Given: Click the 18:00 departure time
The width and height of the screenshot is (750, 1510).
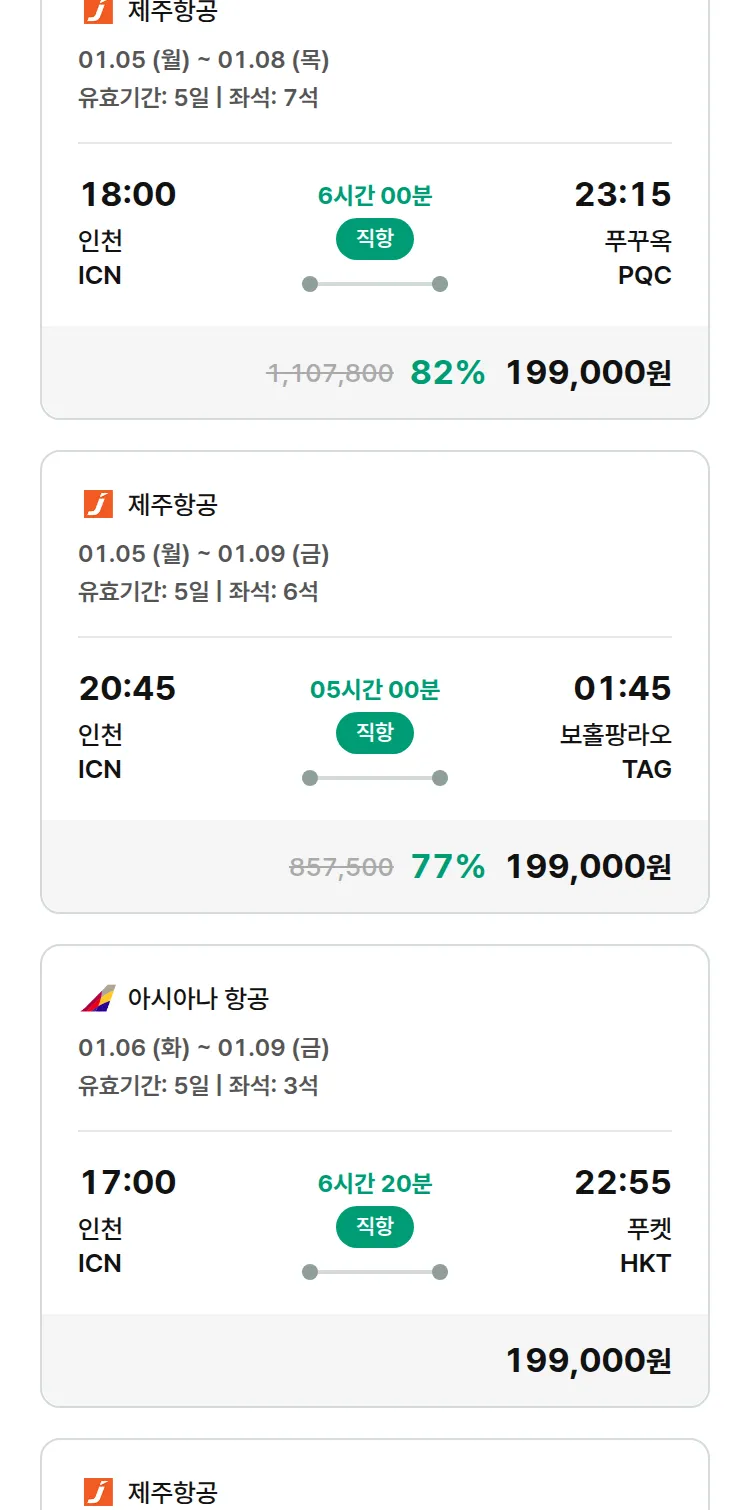Looking at the screenshot, I should pos(128,194).
